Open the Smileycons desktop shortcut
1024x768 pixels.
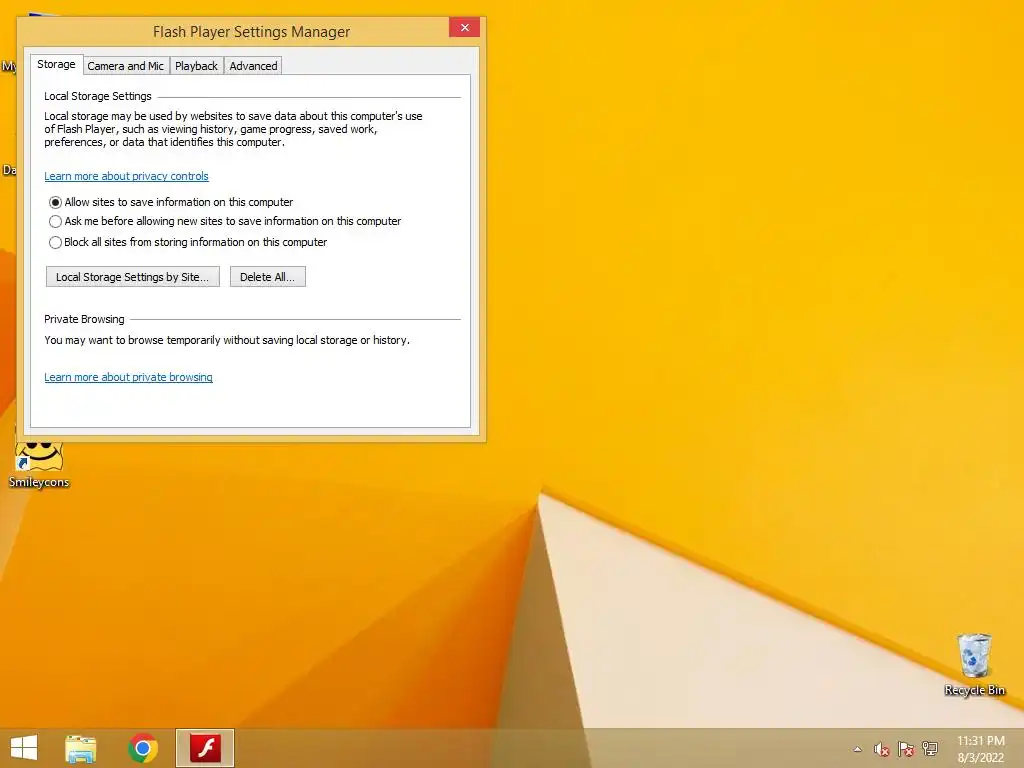[x=39, y=466]
